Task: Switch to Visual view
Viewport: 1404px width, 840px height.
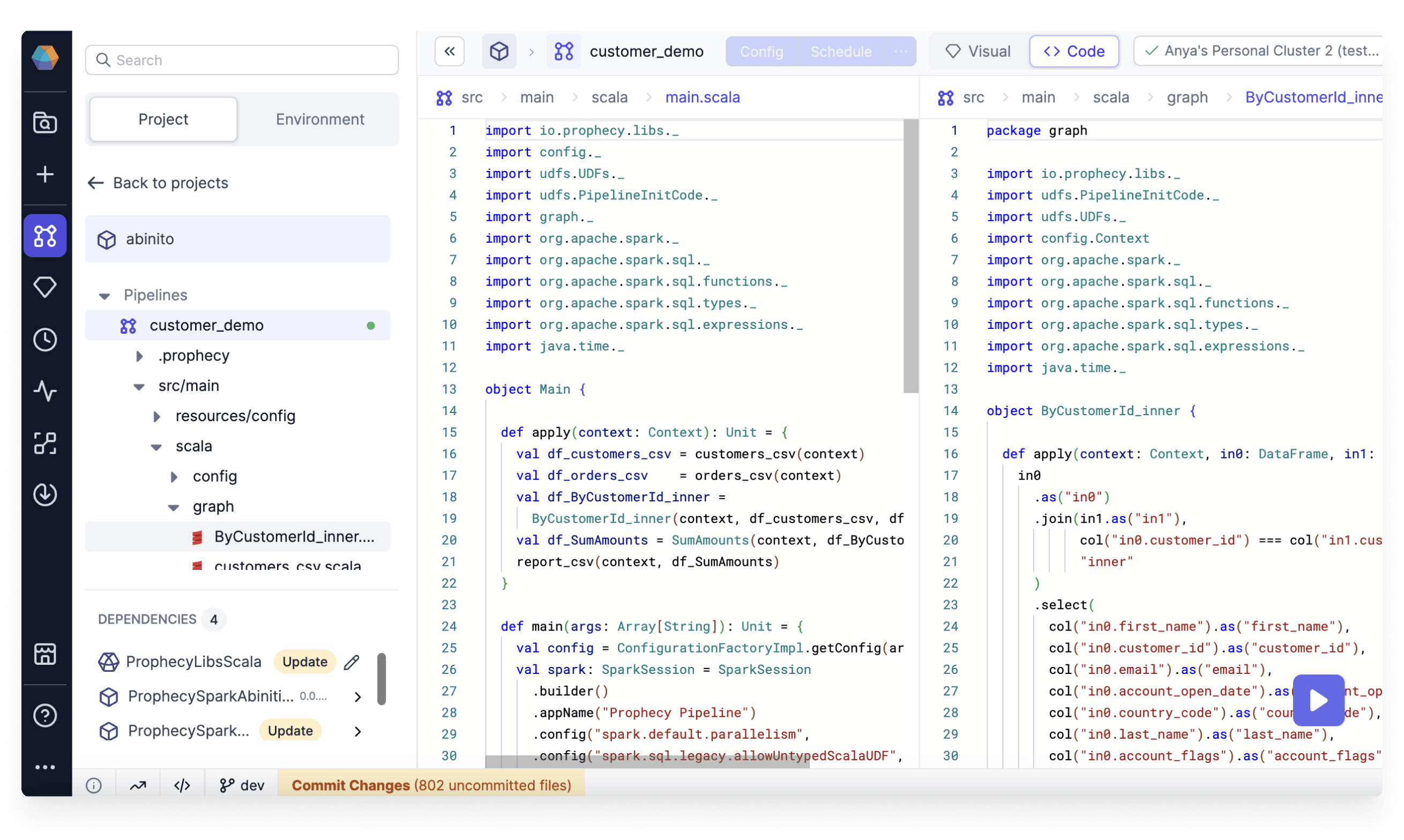Action: (x=977, y=51)
